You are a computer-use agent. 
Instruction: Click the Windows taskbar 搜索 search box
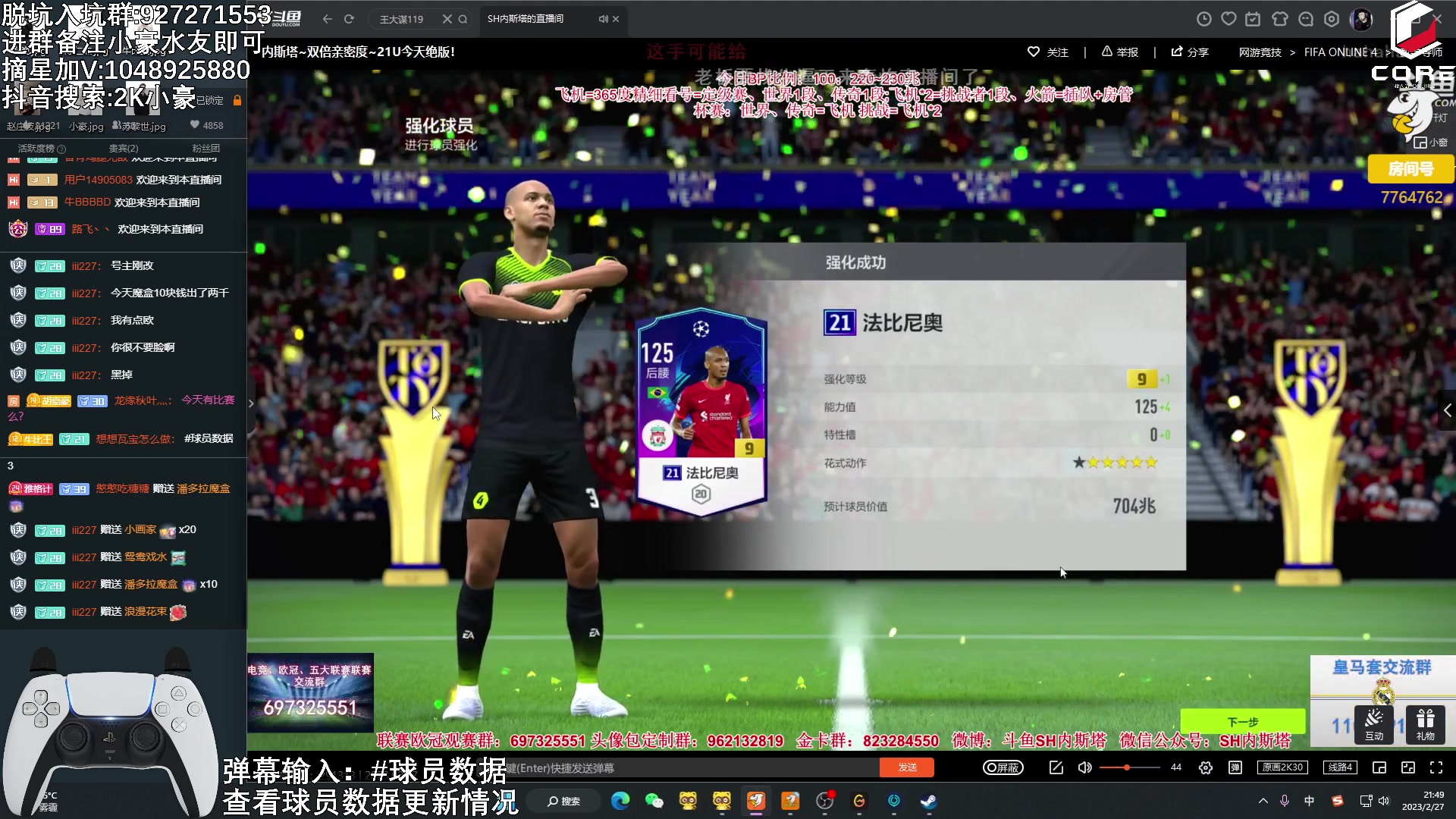click(564, 801)
